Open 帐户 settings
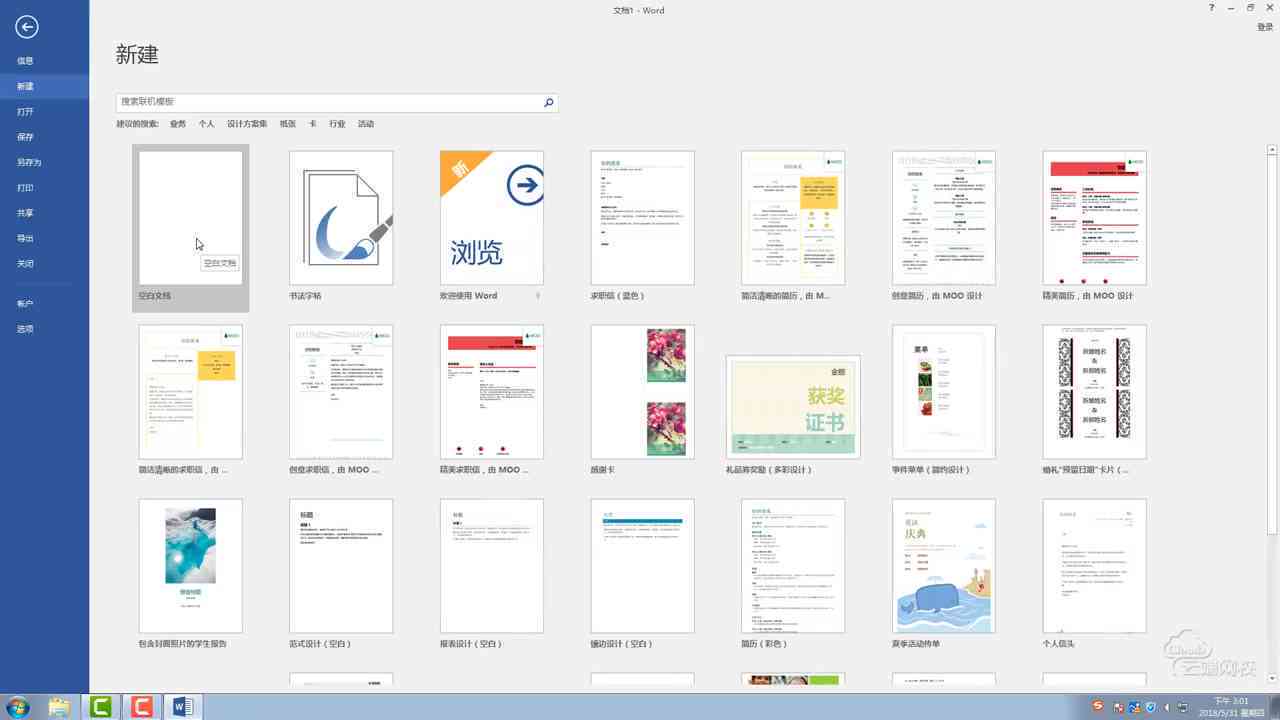This screenshot has height=720, width=1280. (x=25, y=304)
